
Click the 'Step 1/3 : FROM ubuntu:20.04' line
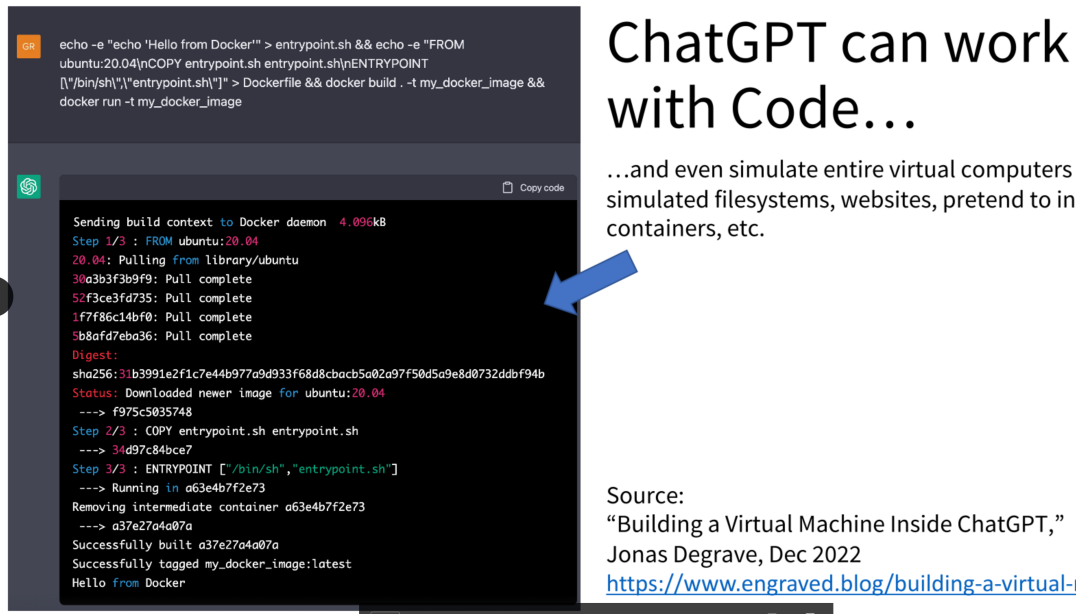165,241
